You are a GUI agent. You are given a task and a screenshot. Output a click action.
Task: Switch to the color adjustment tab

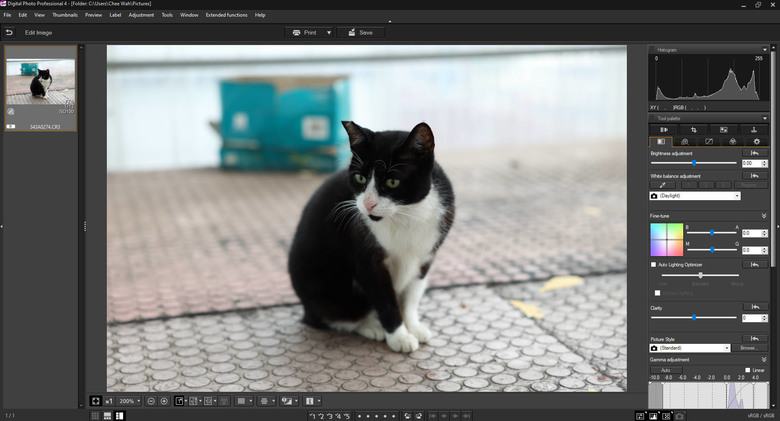tap(733, 142)
